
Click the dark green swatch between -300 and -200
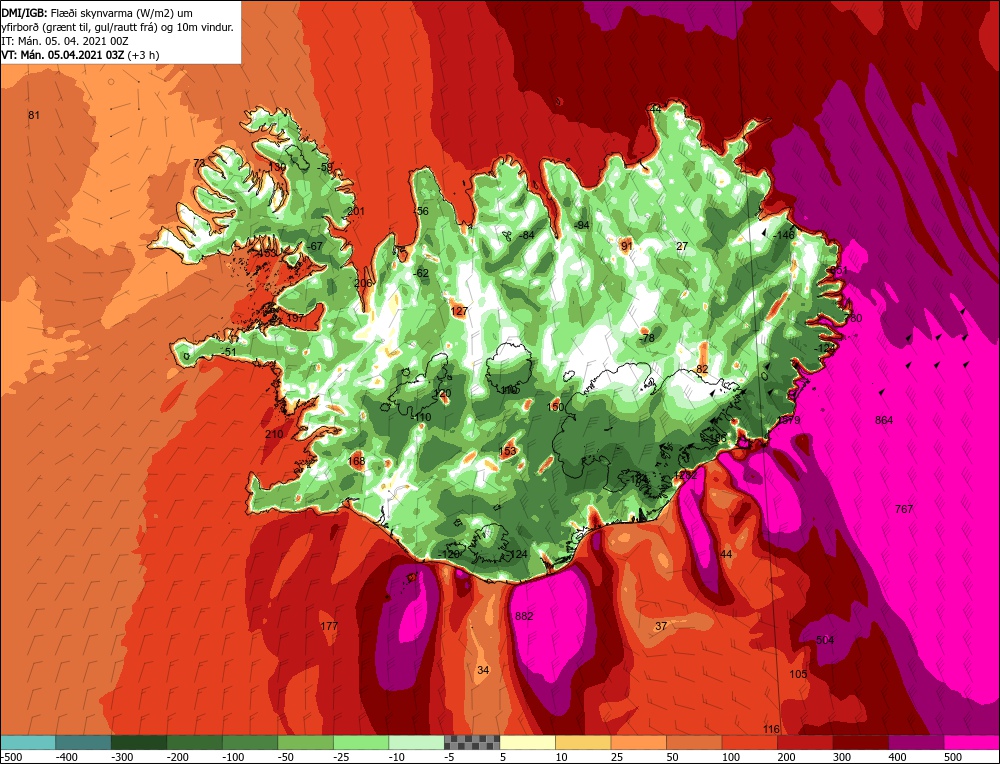(x=139, y=742)
